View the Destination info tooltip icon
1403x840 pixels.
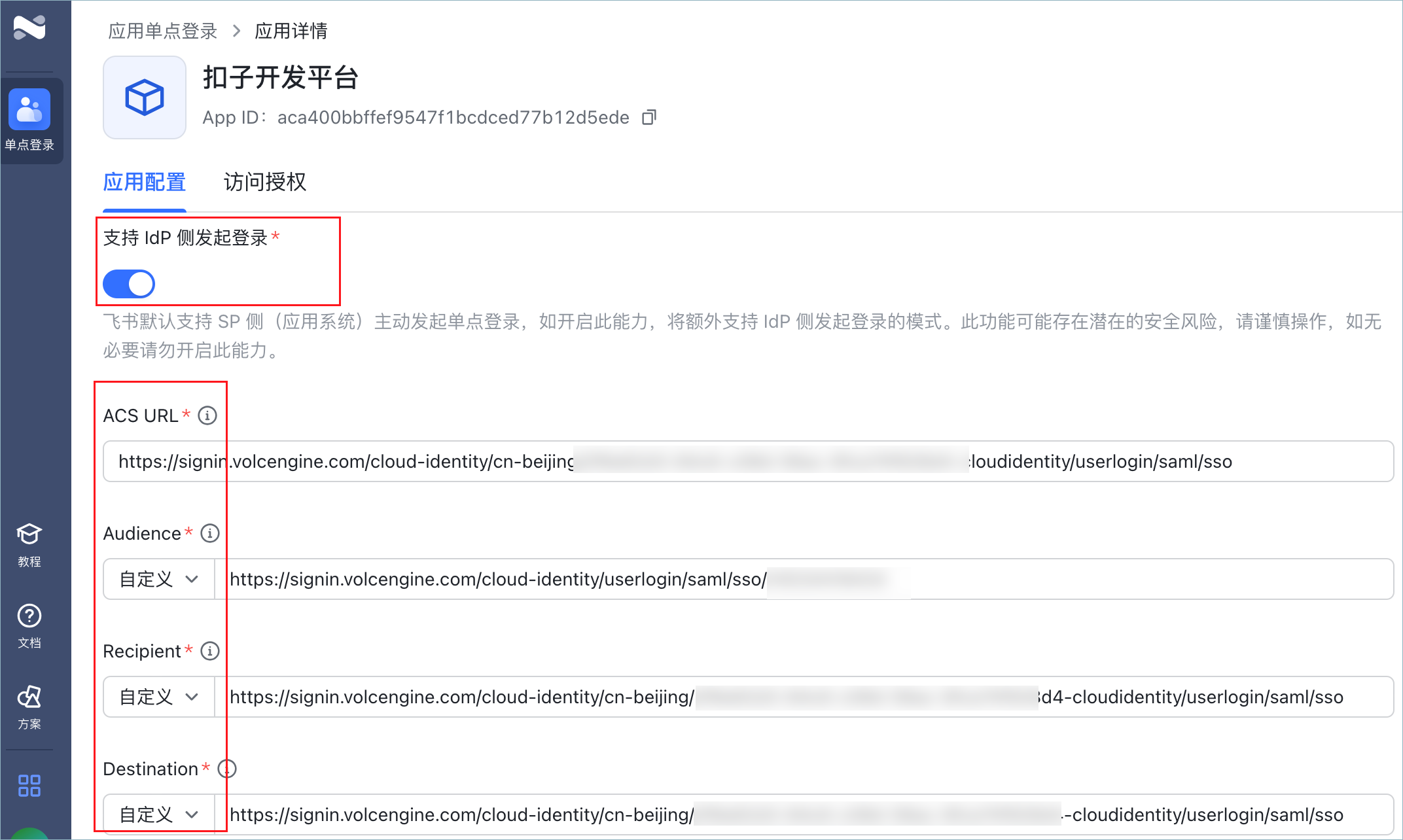coord(228,769)
